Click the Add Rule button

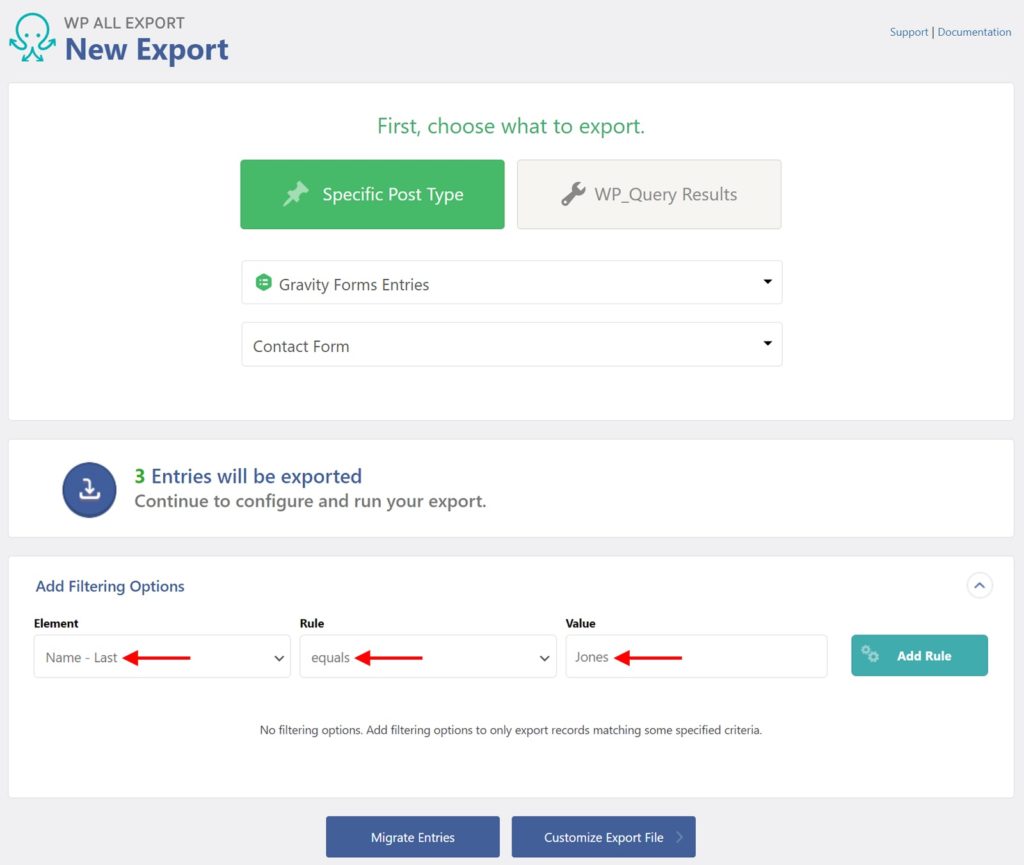[x=919, y=655]
